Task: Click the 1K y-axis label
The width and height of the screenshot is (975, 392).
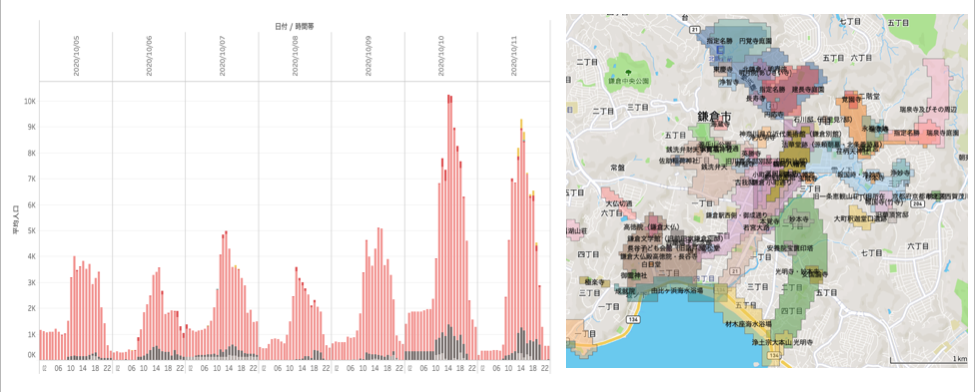Action: pos(31,334)
